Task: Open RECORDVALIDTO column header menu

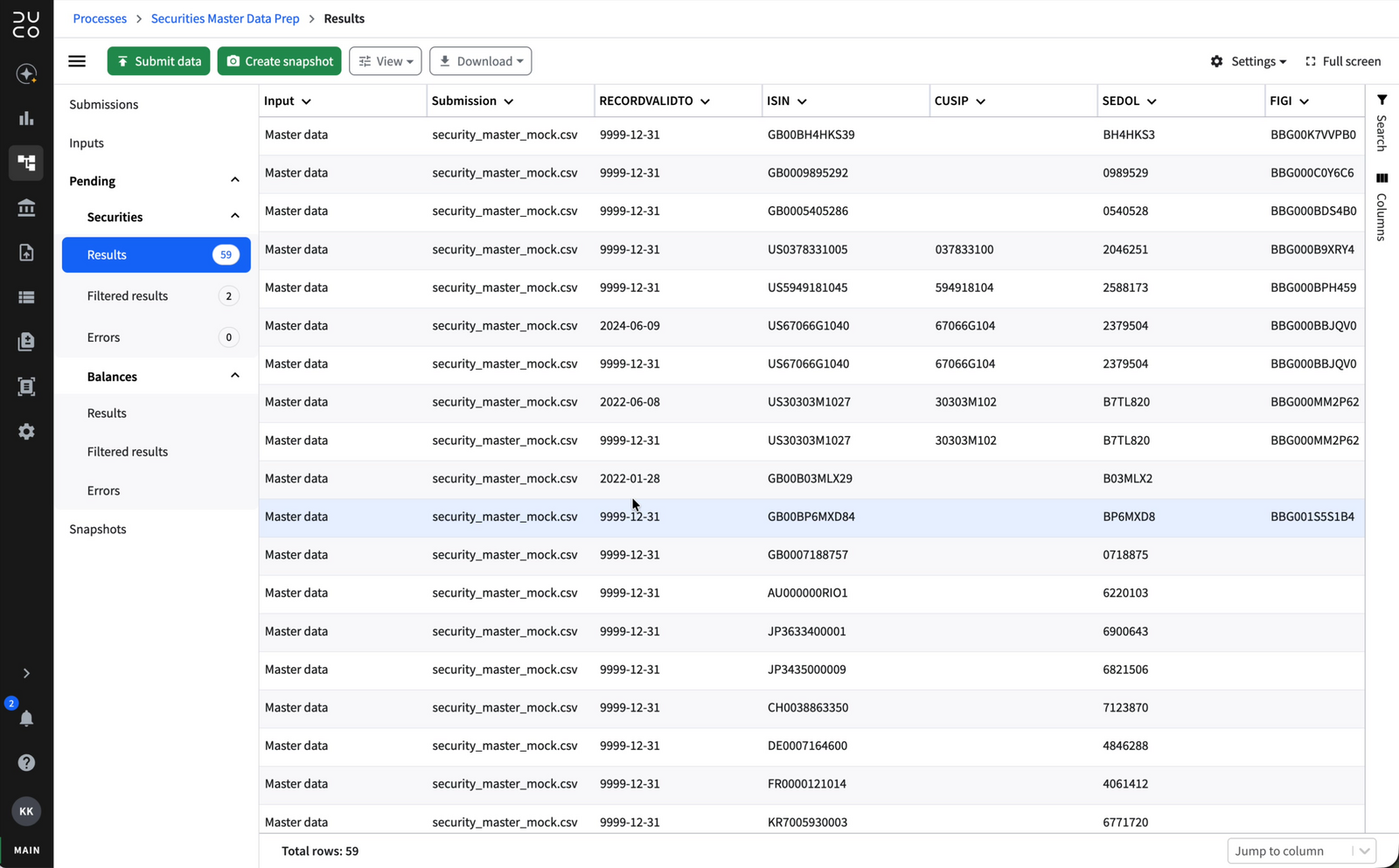Action: [x=705, y=101]
